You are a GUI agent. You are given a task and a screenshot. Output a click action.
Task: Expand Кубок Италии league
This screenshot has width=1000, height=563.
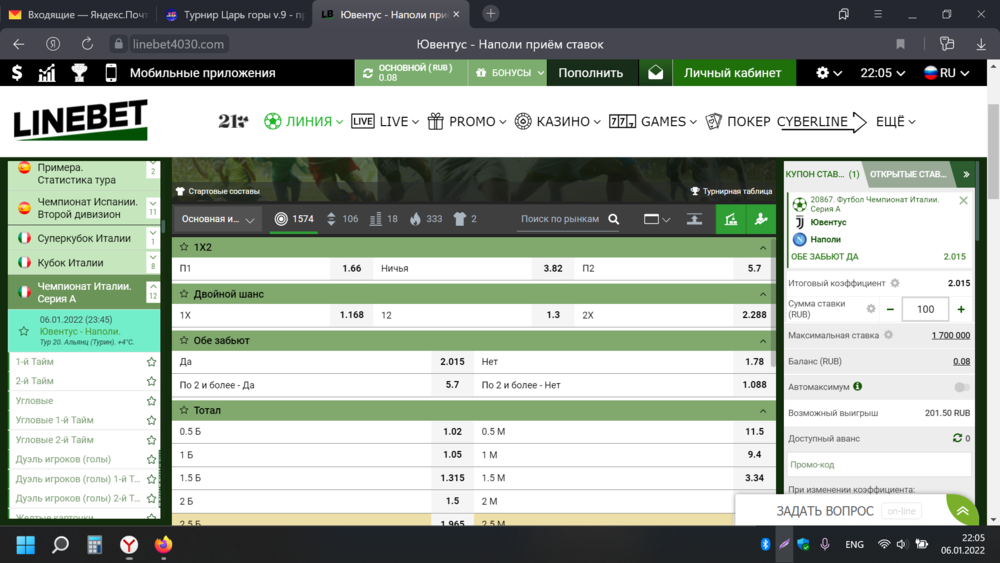coord(152,262)
